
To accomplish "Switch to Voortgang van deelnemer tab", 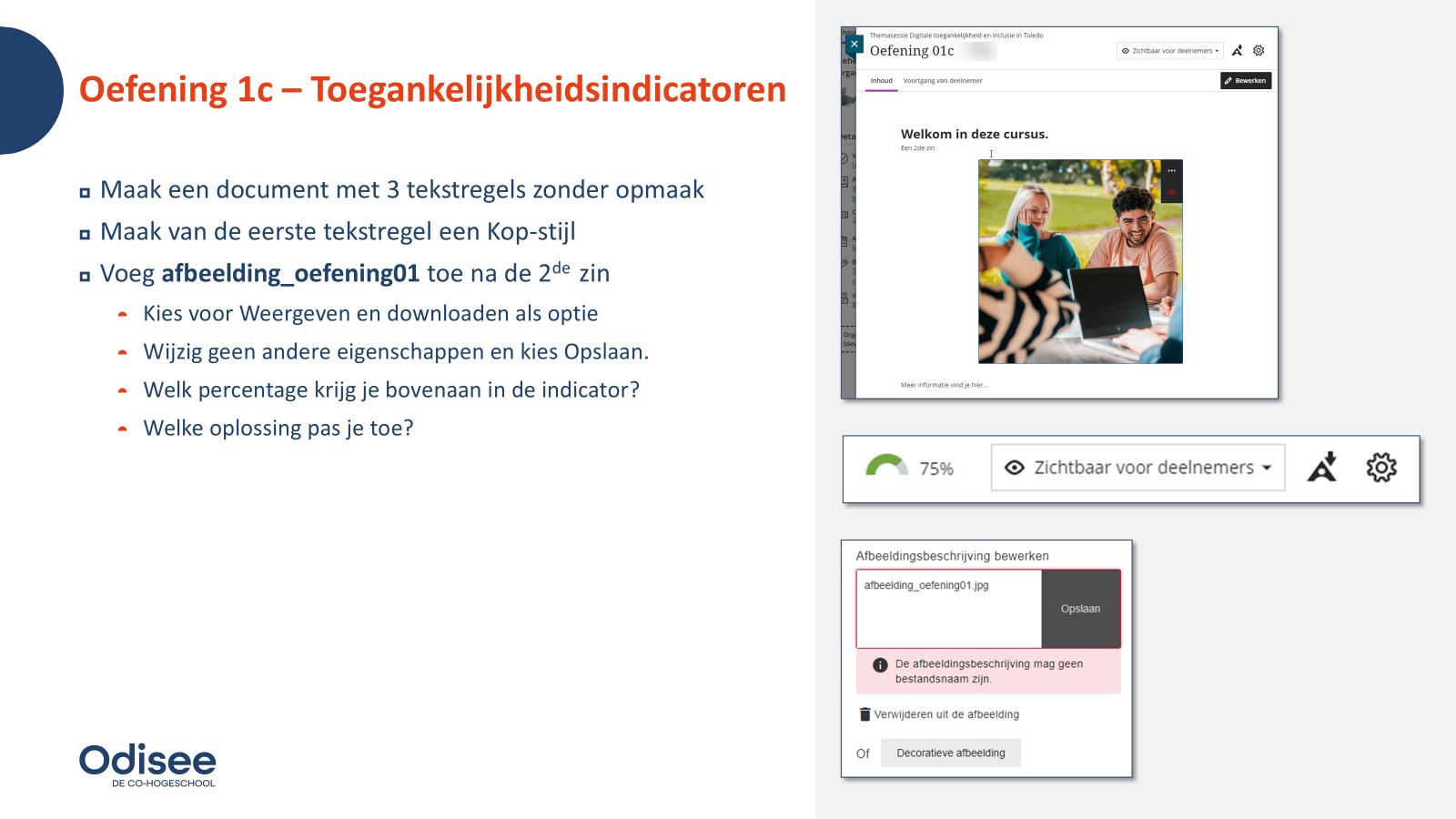I will (943, 81).
